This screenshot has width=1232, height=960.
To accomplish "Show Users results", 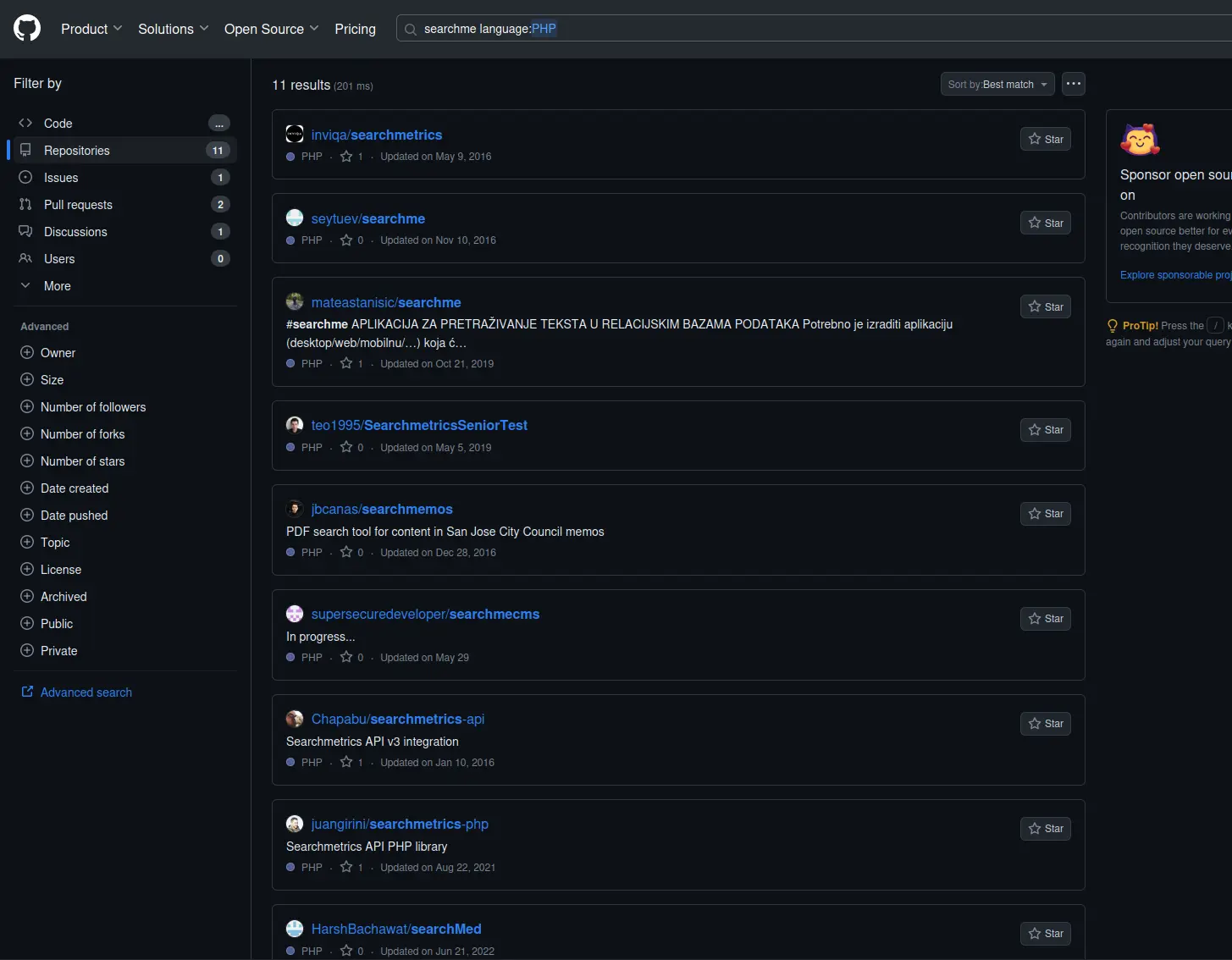I will (x=124, y=259).
